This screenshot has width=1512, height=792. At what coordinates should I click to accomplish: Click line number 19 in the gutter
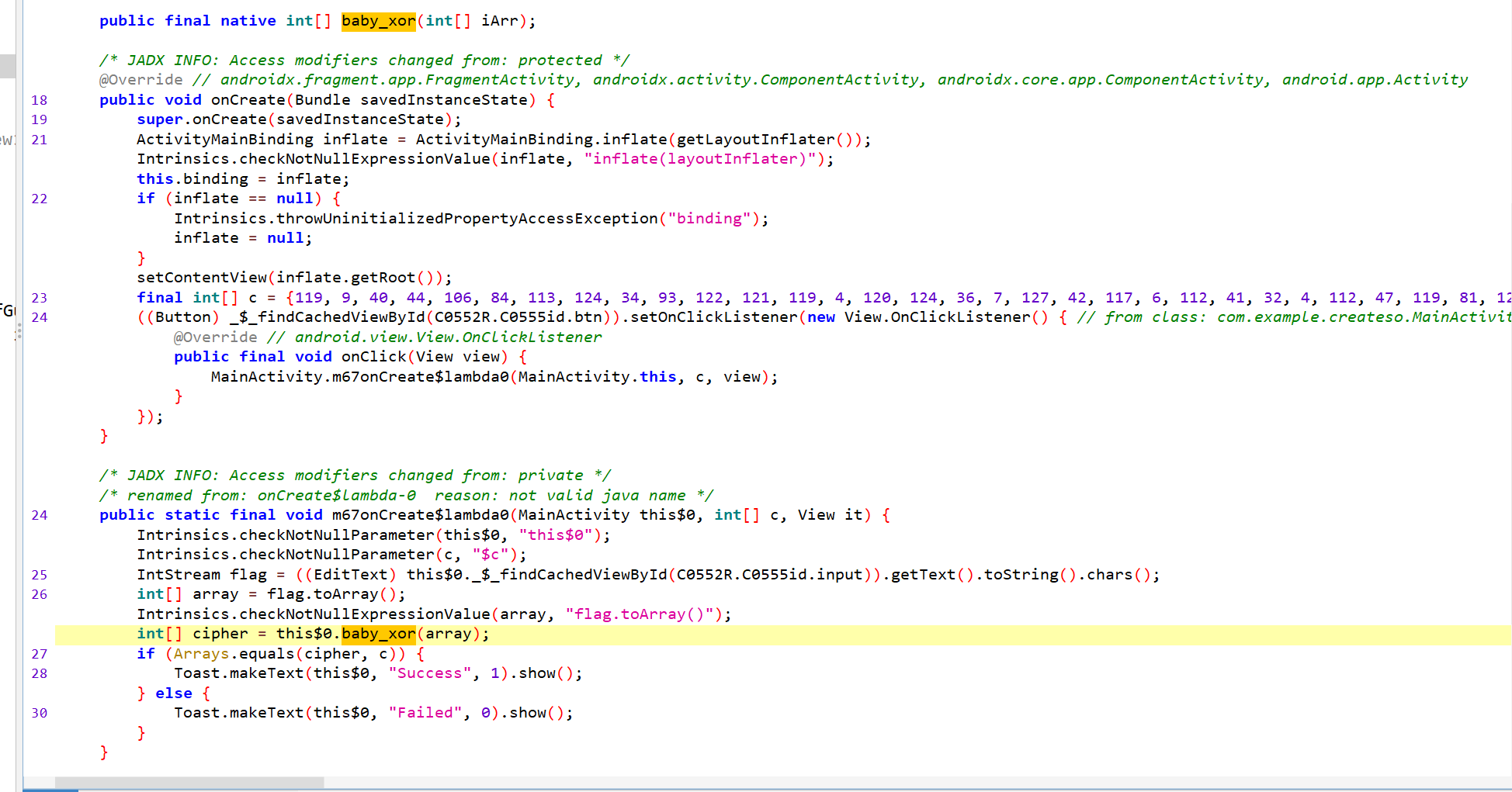[40, 119]
